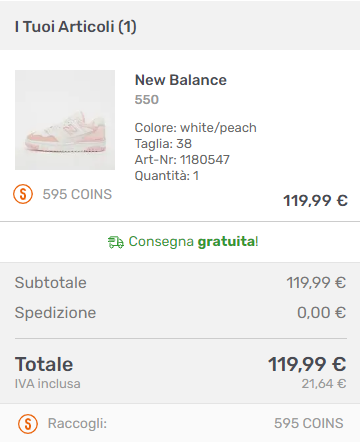
Task: Click the Art-Nr: 1180547 article number
Action: coord(182,160)
